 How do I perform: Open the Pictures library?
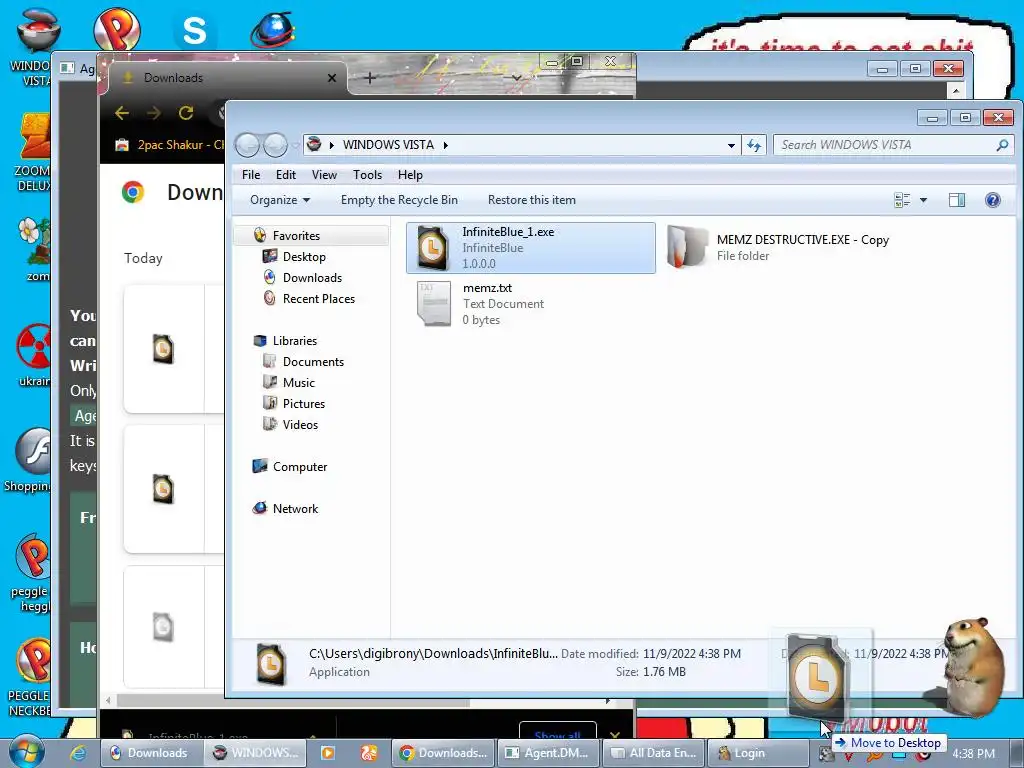tap(304, 404)
